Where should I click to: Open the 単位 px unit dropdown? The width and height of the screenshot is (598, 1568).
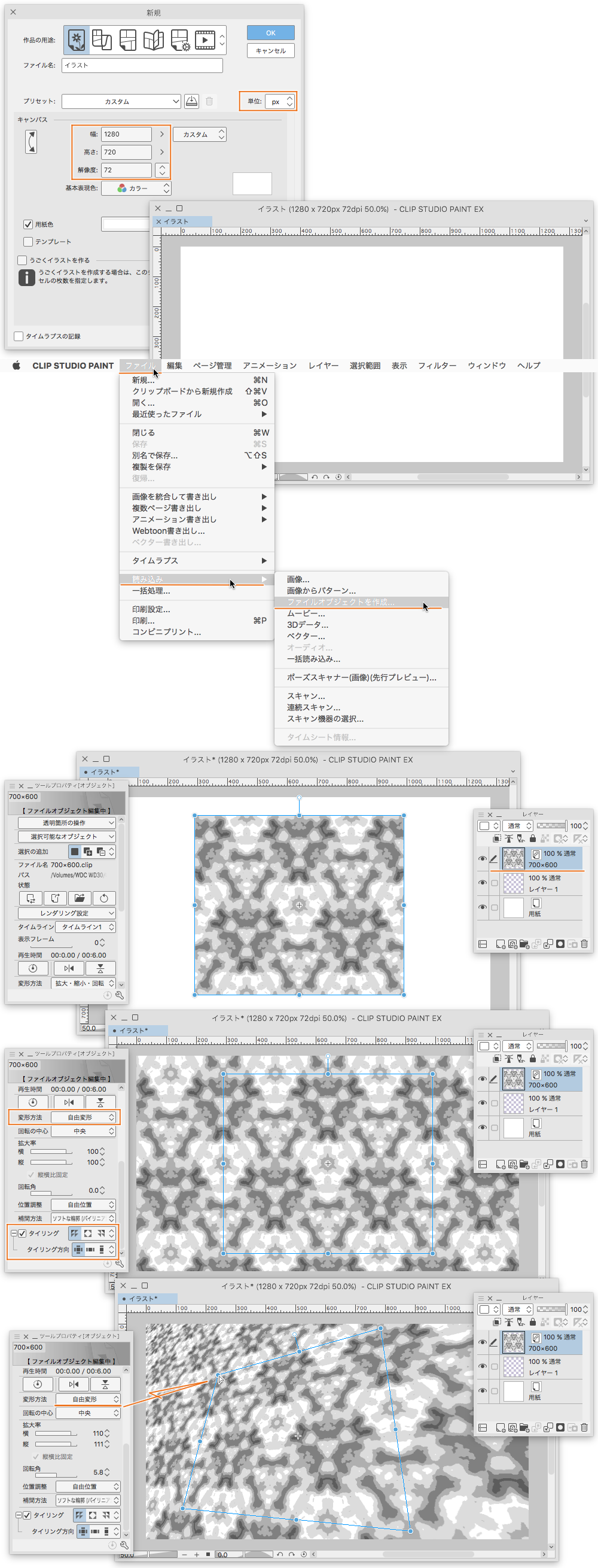(280, 102)
